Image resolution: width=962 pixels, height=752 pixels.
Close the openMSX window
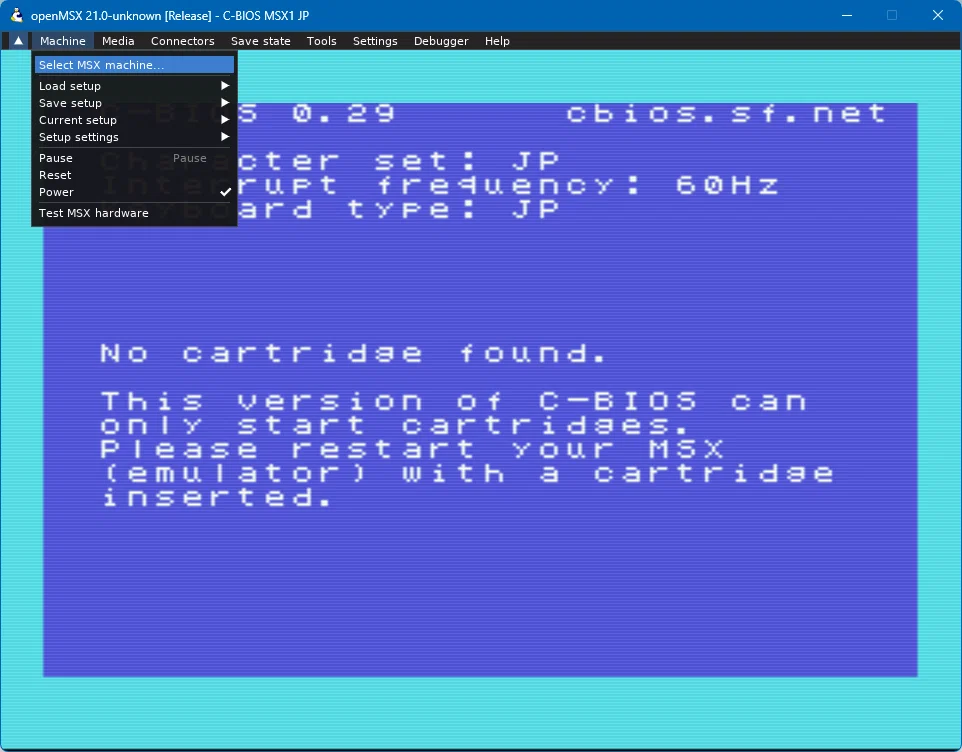pos(937,15)
